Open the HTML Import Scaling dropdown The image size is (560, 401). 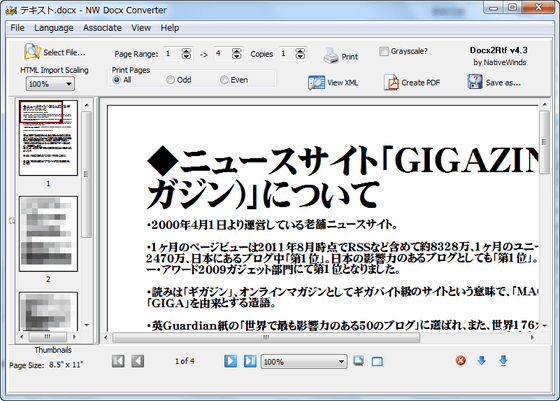click(50, 84)
